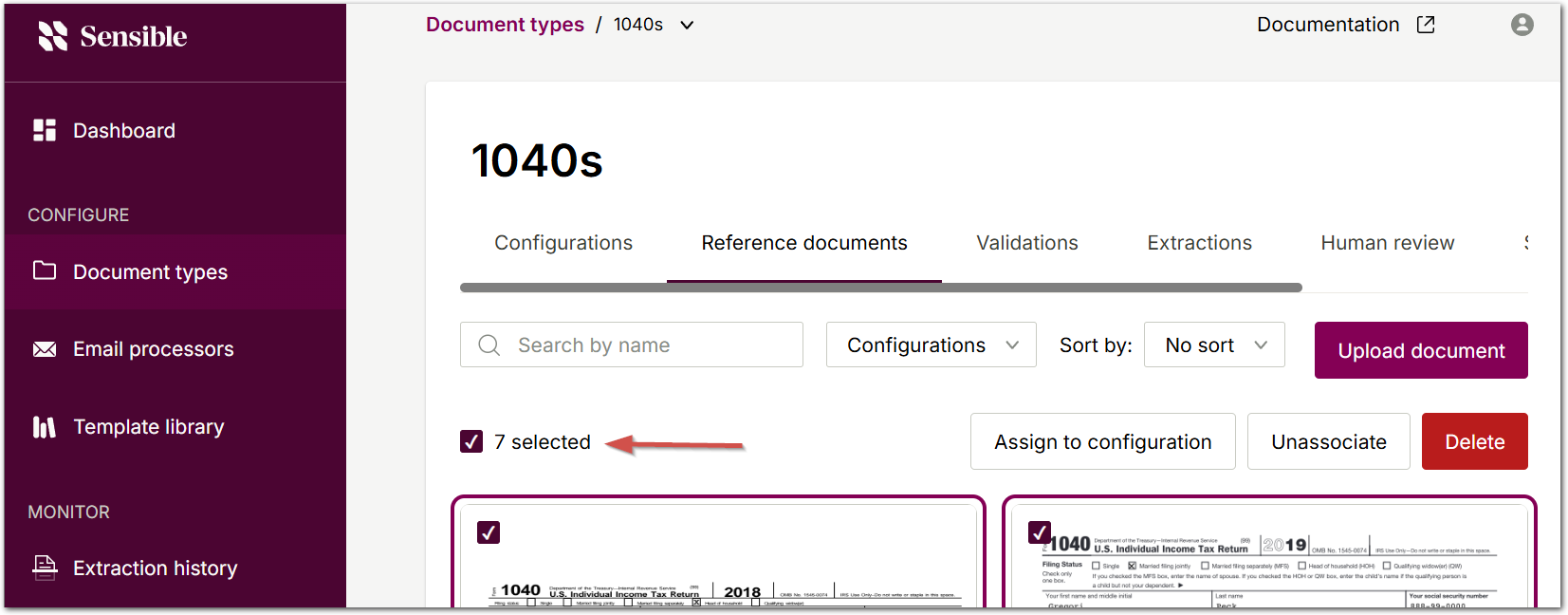Click the Search by name field
This screenshot has height=615, width=1568.
click(x=632, y=345)
